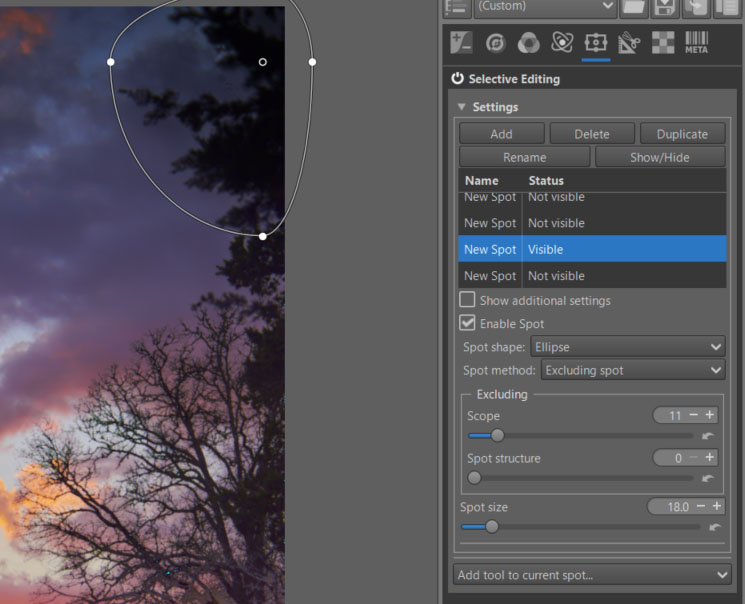Viewport: 745px width, 604px height.
Task: Select the Visible New Spot row
Action: [592, 250]
